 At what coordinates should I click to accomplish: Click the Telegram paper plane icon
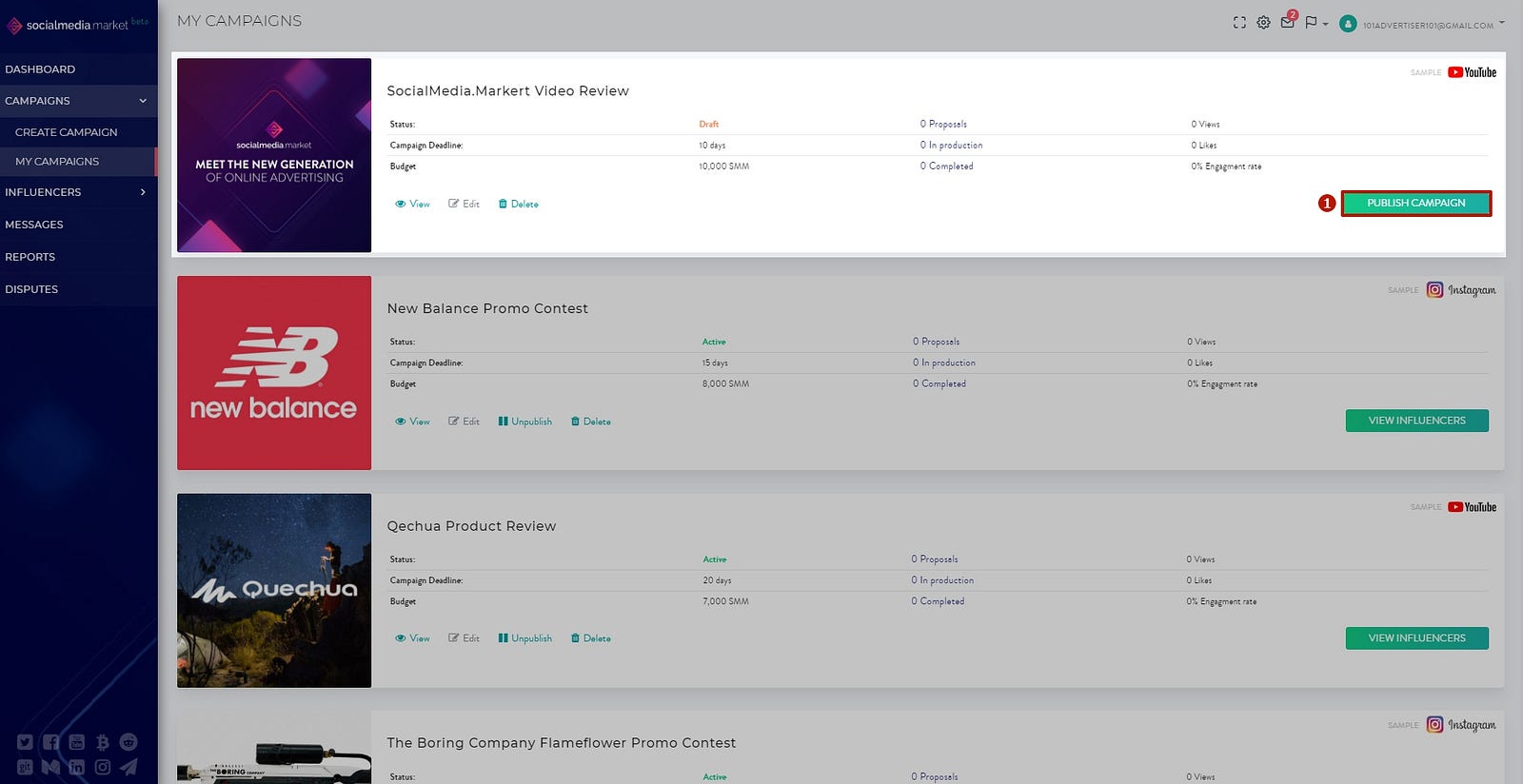pos(129,767)
